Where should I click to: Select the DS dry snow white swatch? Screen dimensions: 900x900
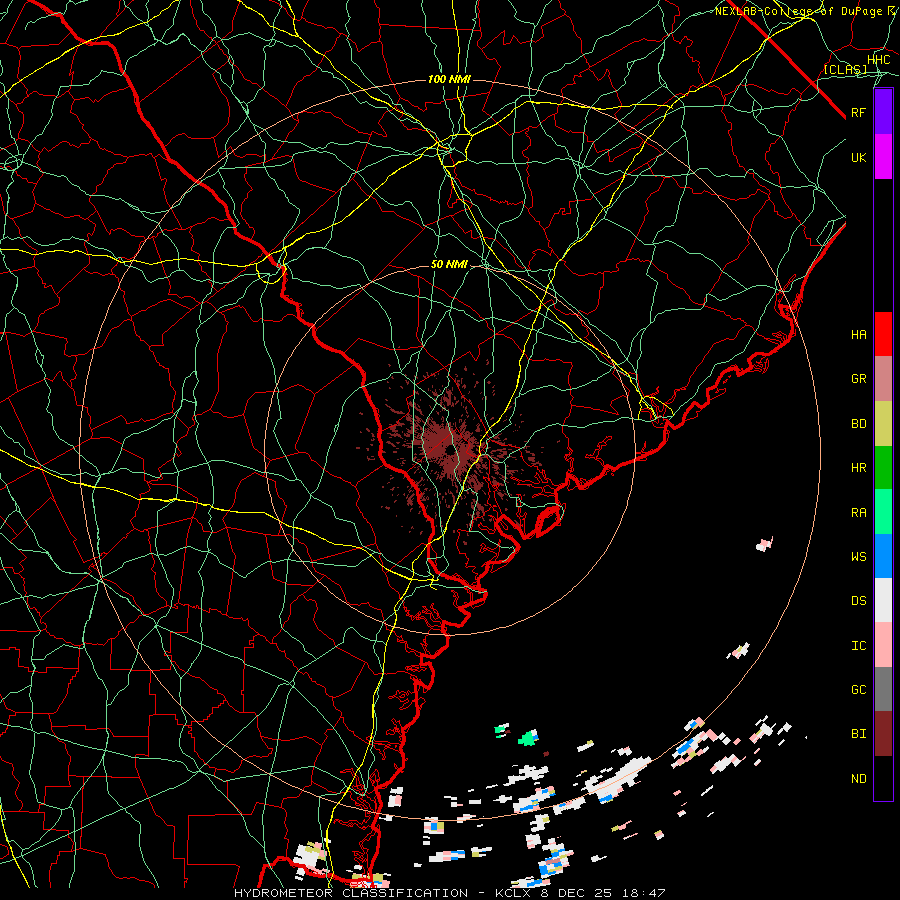tap(883, 600)
